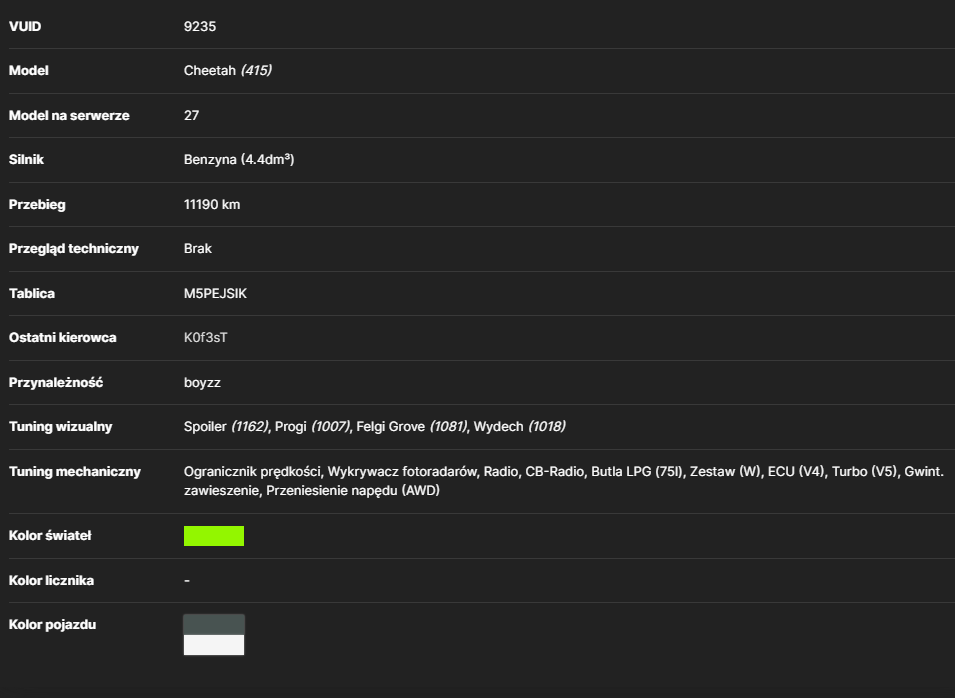Click the Kolor pojazdu label
Screen dimensions: 955x698
pyautogui.click(x=52, y=624)
